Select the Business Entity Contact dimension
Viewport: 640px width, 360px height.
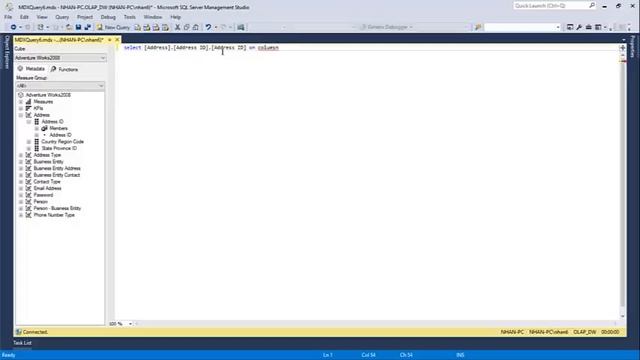click(x=57, y=175)
